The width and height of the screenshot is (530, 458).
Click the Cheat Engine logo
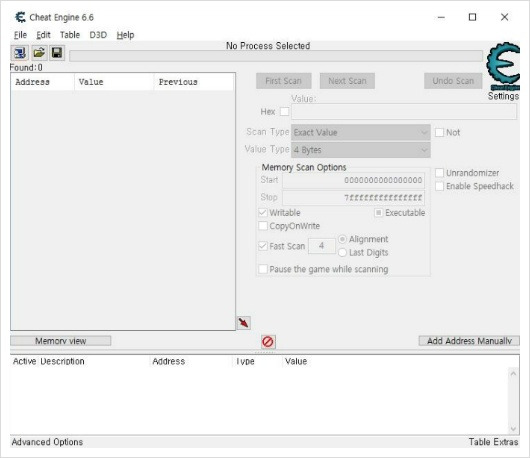click(503, 66)
